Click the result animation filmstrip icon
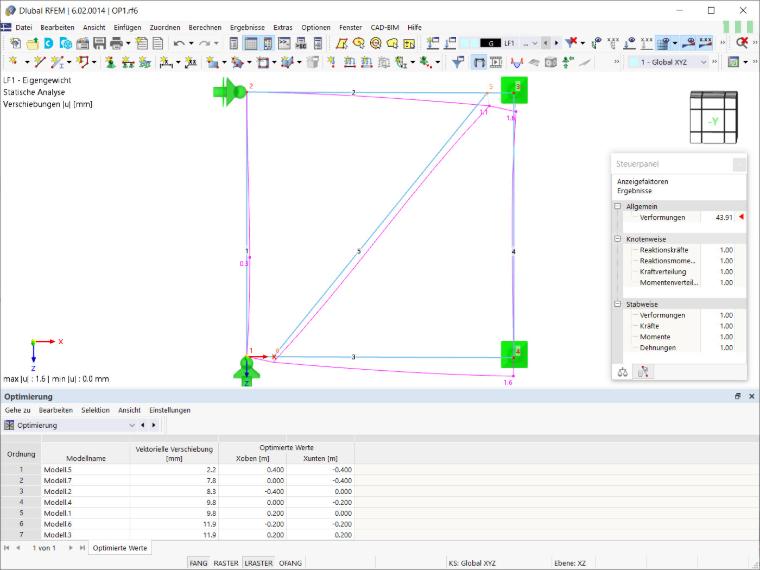The image size is (760, 570). [496, 62]
